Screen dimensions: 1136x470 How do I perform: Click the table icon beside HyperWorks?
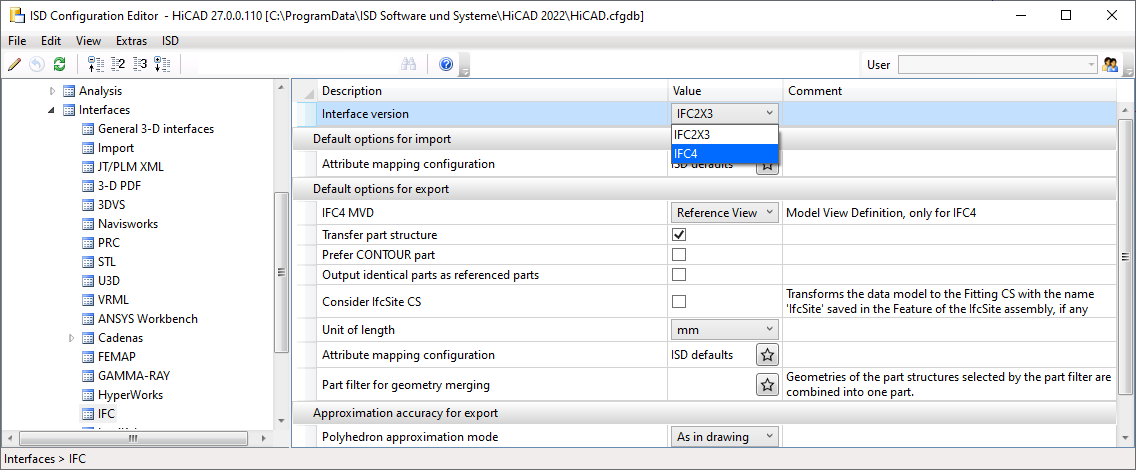[x=88, y=395]
